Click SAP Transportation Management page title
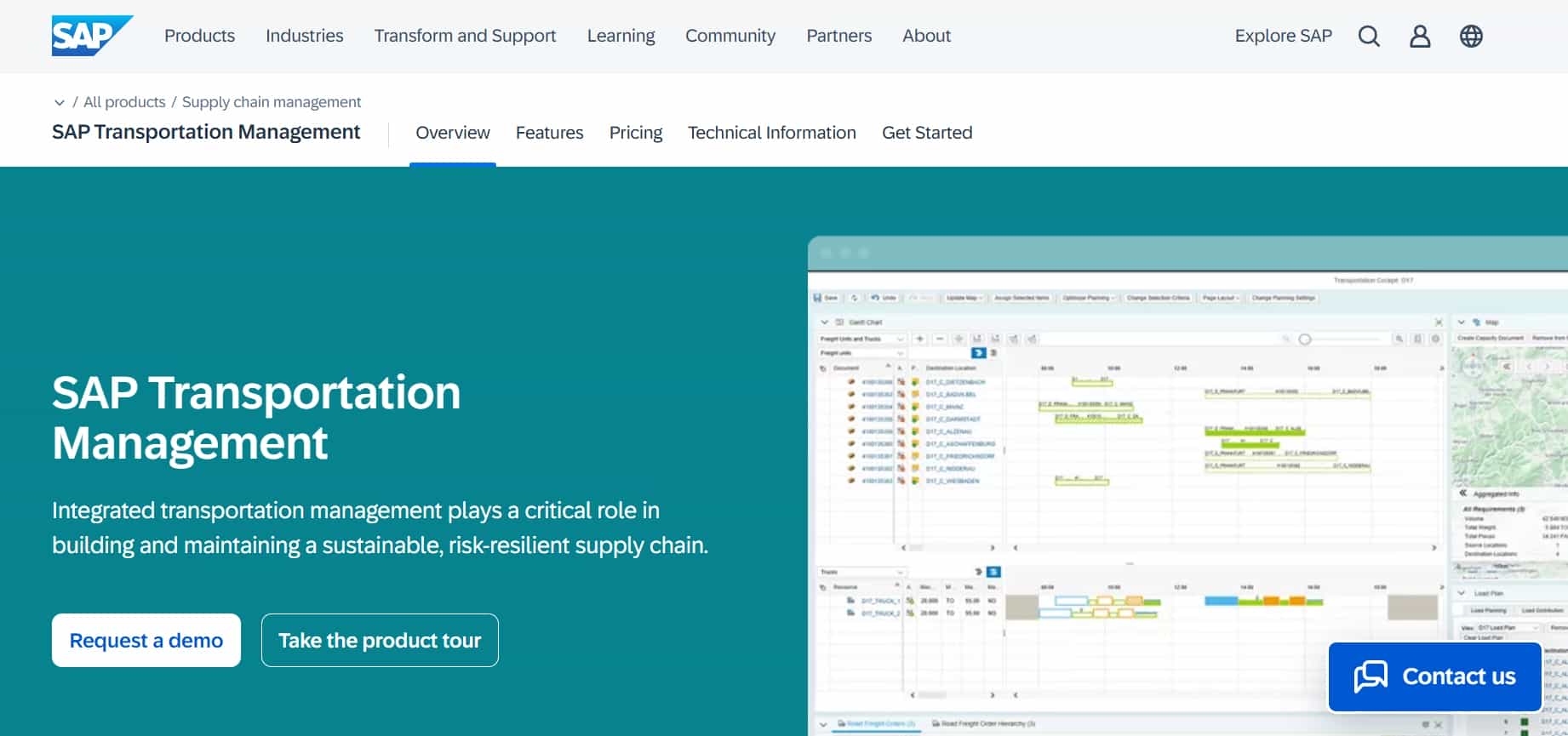The width and height of the screenshot is (1568, 736). click(x=206, y=132)
